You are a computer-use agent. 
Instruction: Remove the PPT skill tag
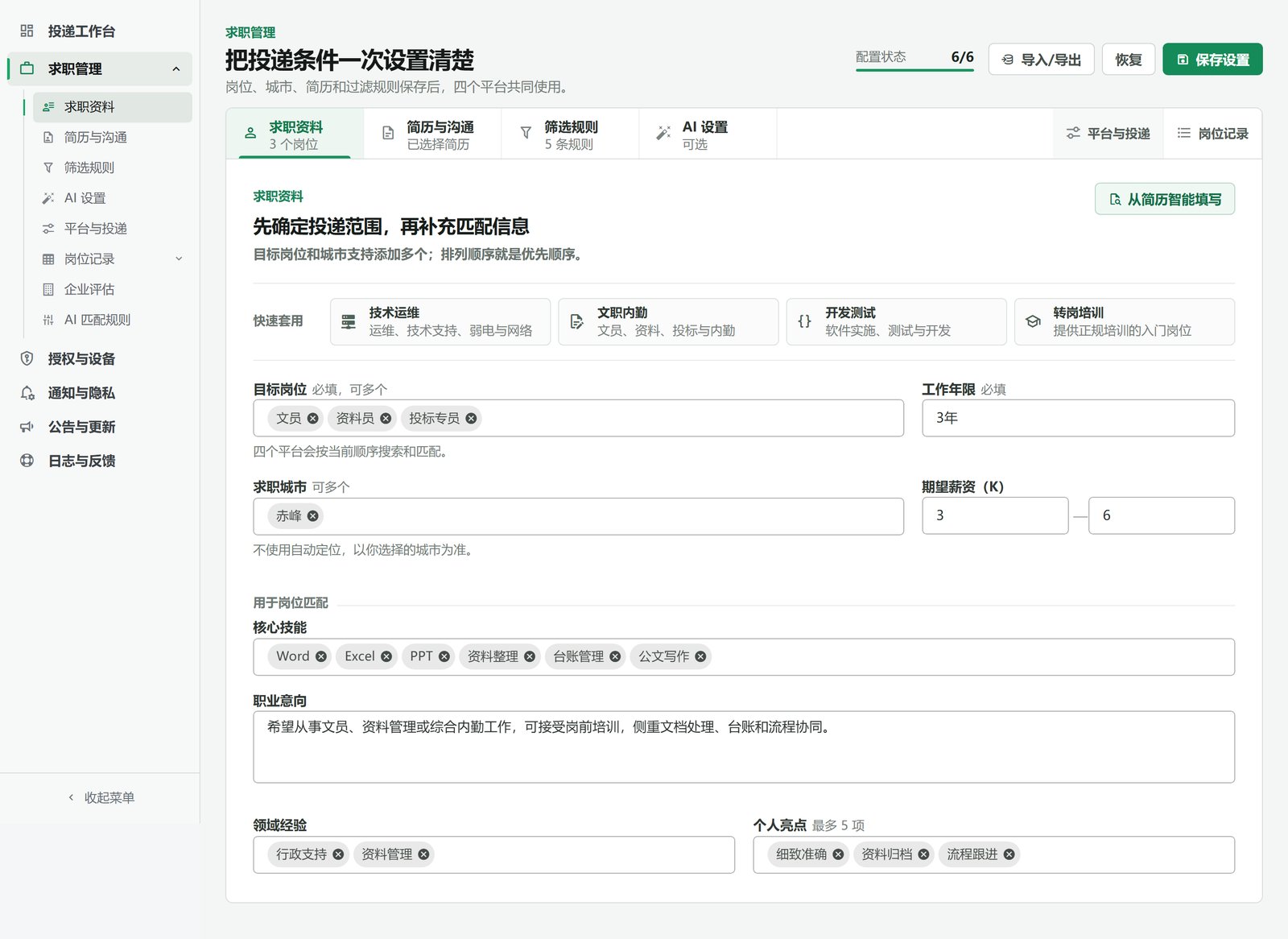coord(444,656)
